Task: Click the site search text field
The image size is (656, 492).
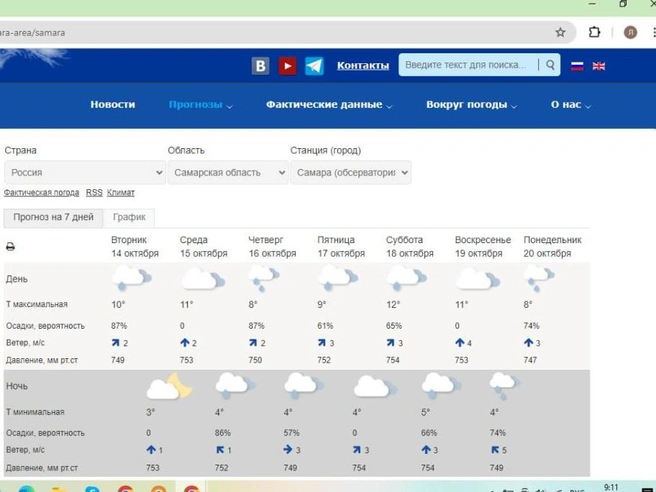Action: pyautogui.click(x=469, y=65)
